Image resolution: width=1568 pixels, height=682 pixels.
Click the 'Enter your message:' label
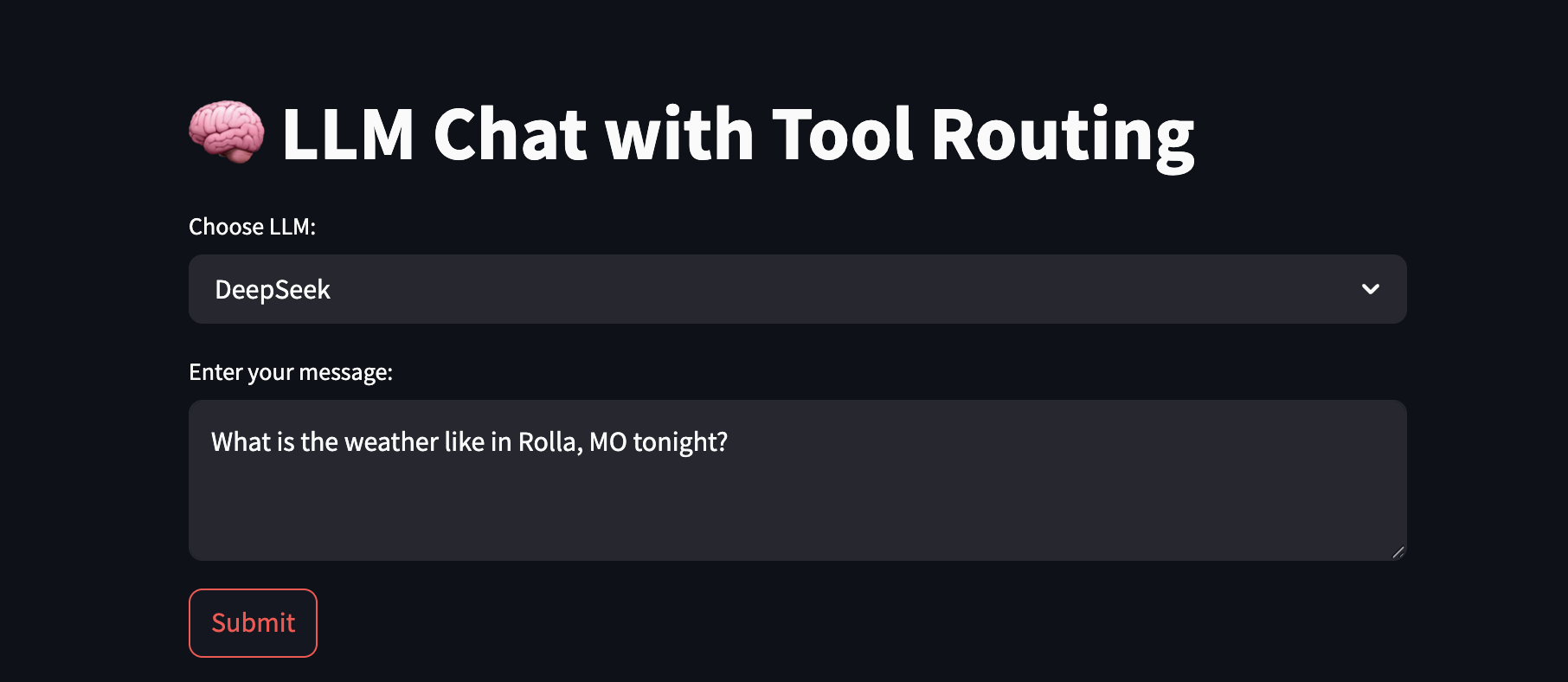(291, 372)
